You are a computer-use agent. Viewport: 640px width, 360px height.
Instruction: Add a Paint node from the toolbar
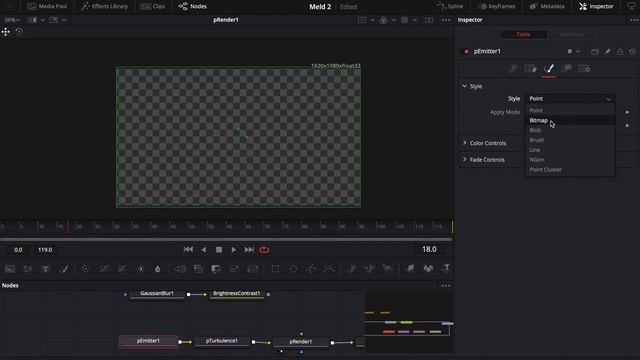tap(64, 269)
